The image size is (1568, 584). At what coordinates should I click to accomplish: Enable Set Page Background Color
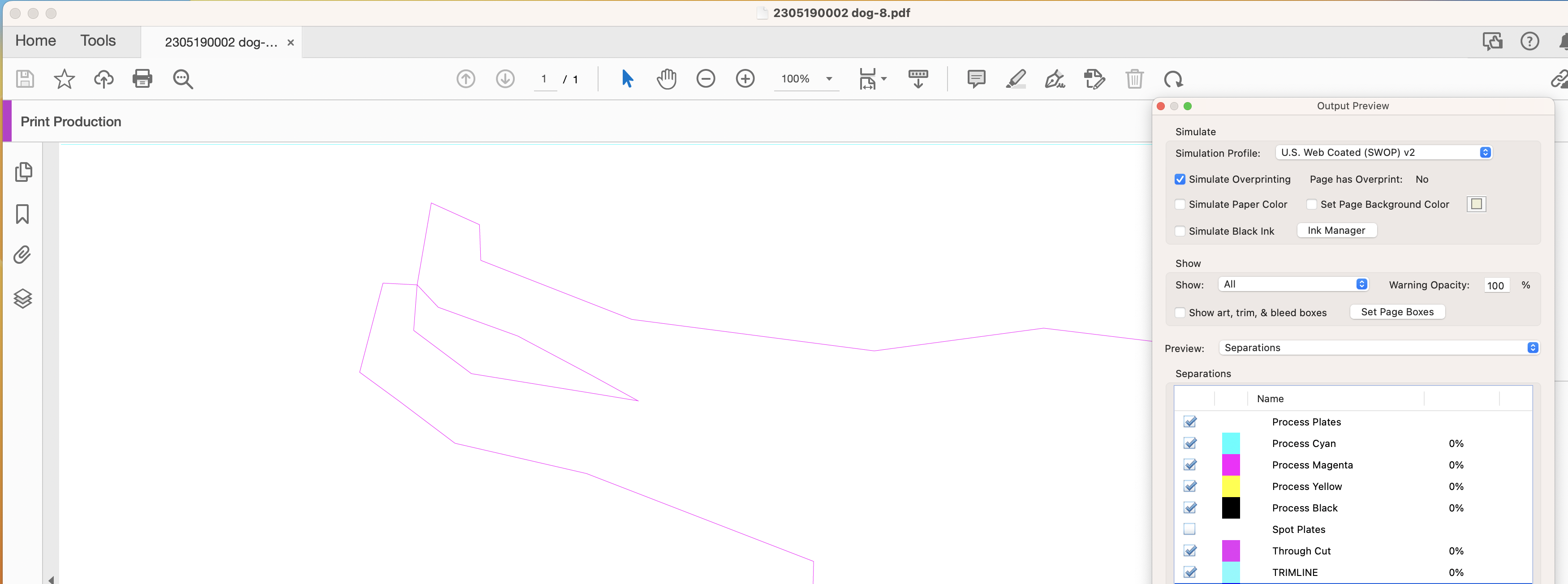pyautogui.click(x=1311, y=204)
